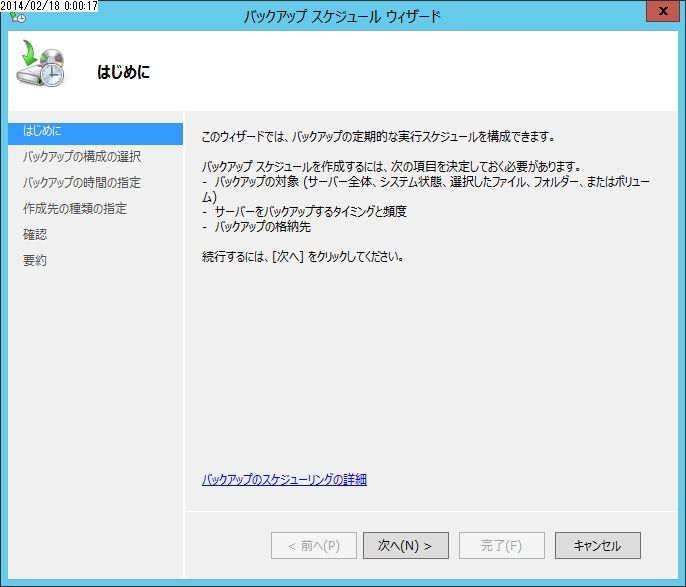Click the 次へ(N) button

406,545
